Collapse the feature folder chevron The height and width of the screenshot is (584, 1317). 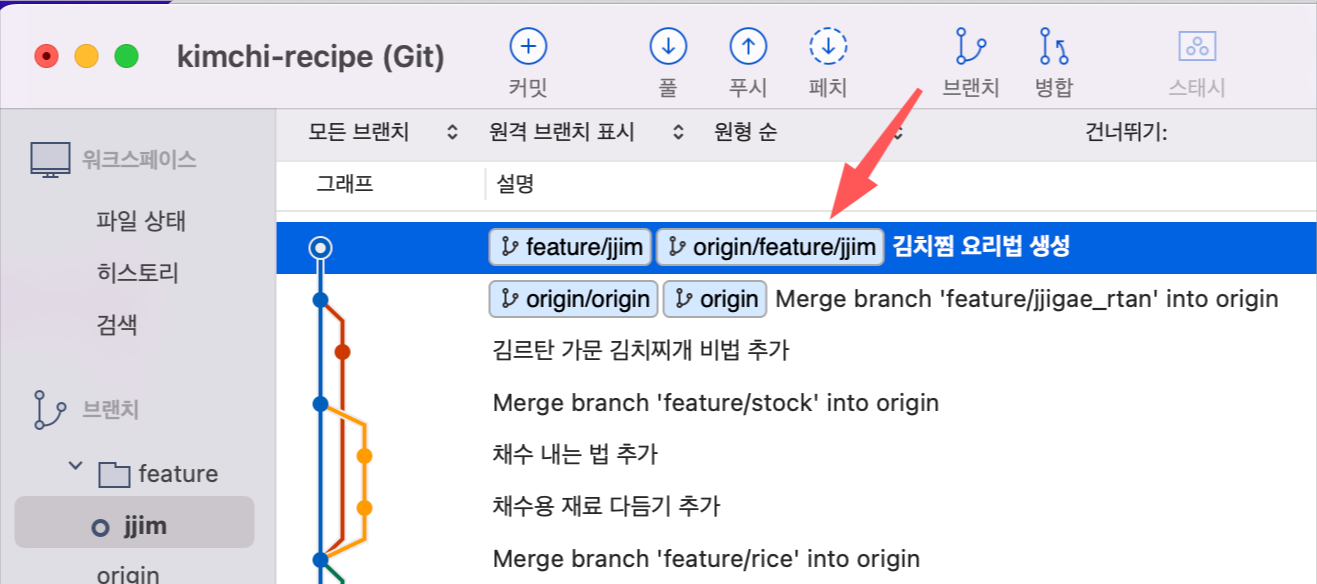pos(75,468)
